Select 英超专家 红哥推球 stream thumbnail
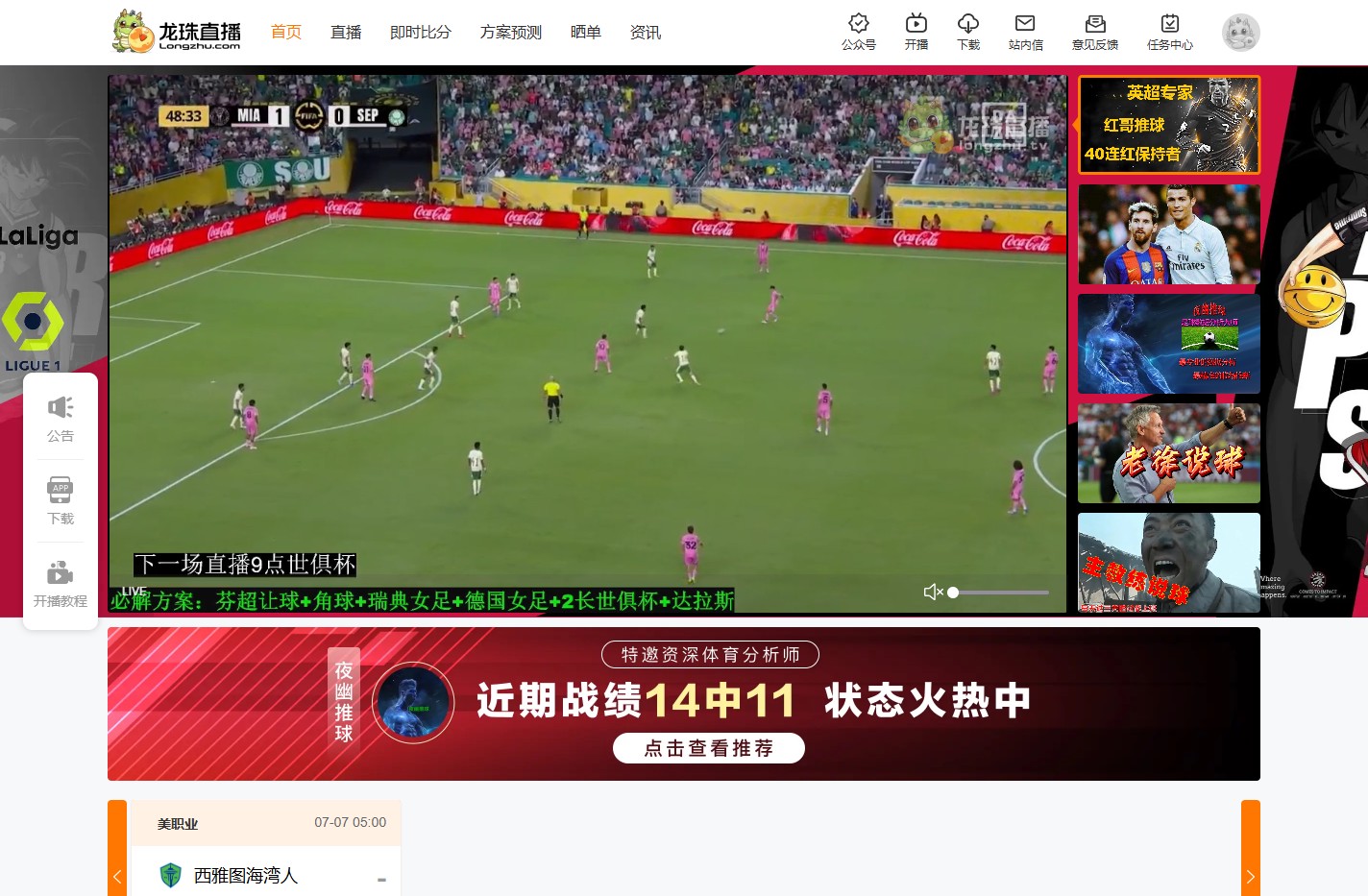Image resolution: width=1368 pixels, height=896 pixels. [x=1169, y=125]
